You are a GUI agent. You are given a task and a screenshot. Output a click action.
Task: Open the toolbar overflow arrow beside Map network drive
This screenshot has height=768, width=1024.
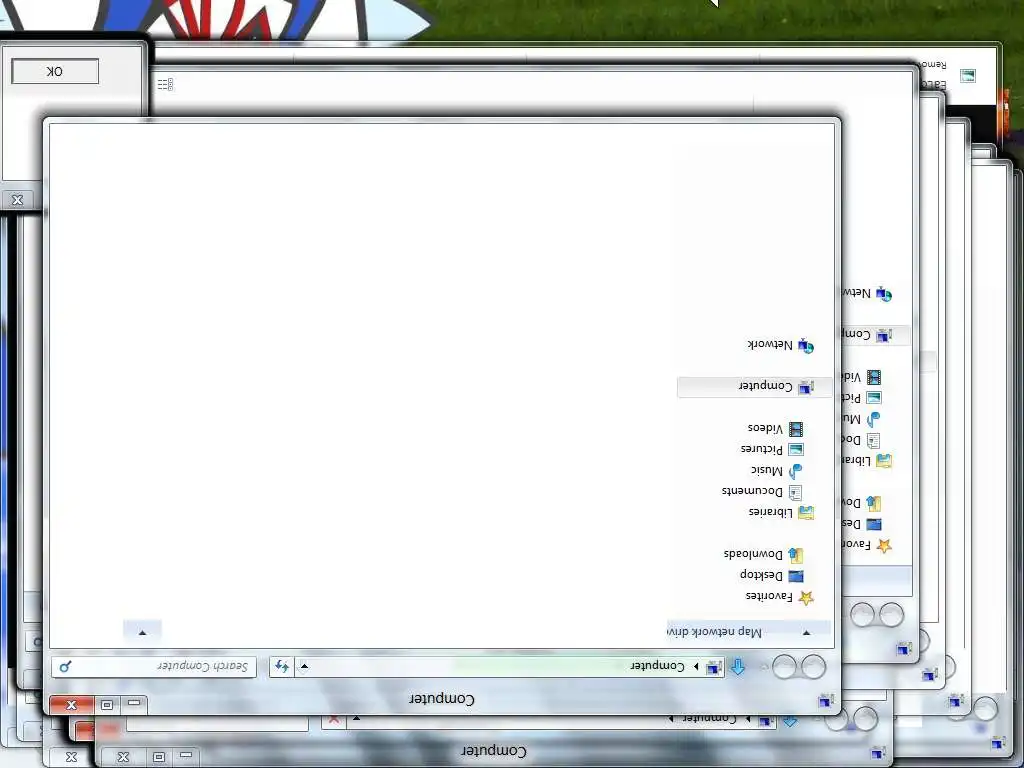tap(807, 632)
